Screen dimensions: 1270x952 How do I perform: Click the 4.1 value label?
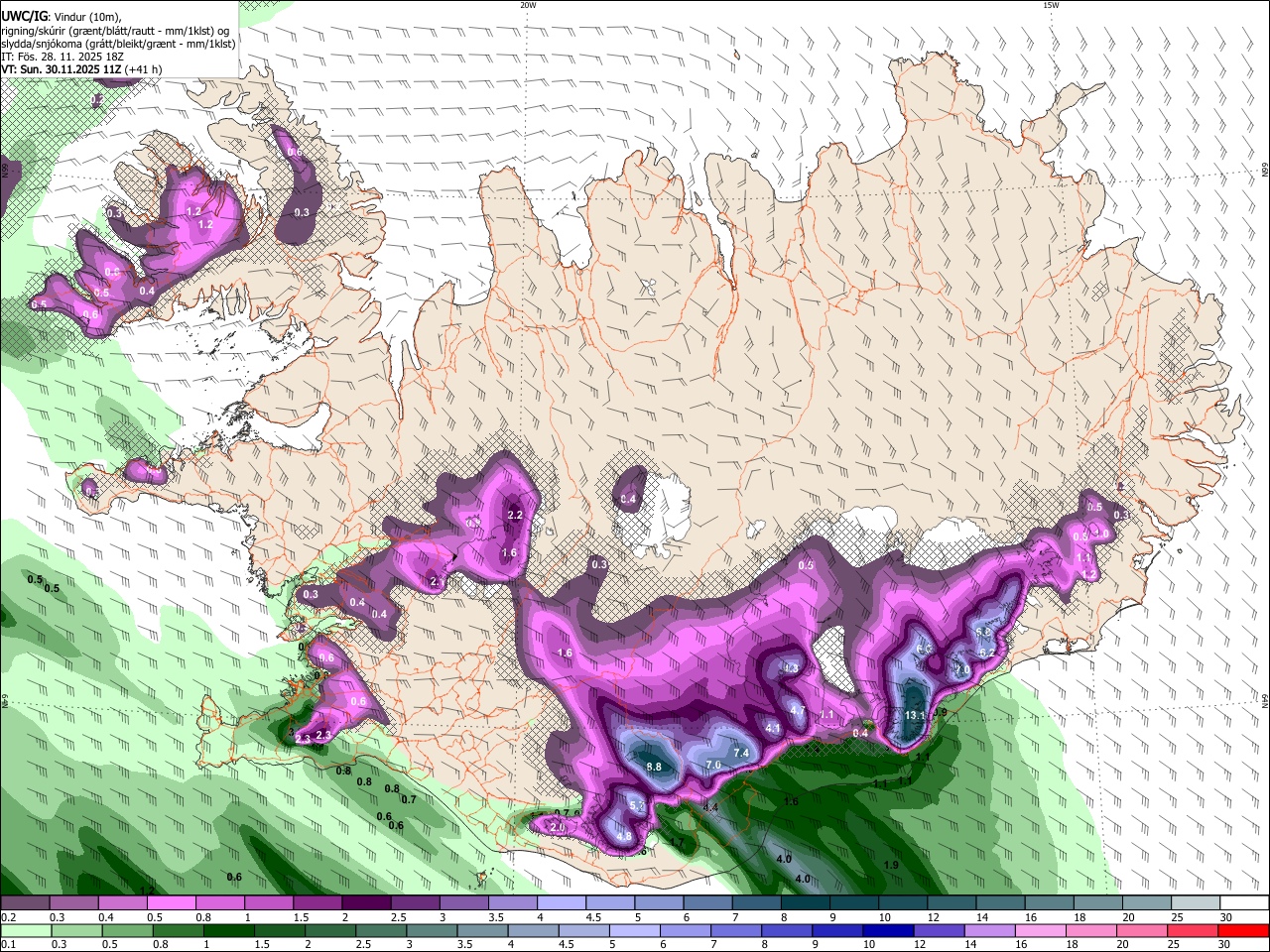774,729
